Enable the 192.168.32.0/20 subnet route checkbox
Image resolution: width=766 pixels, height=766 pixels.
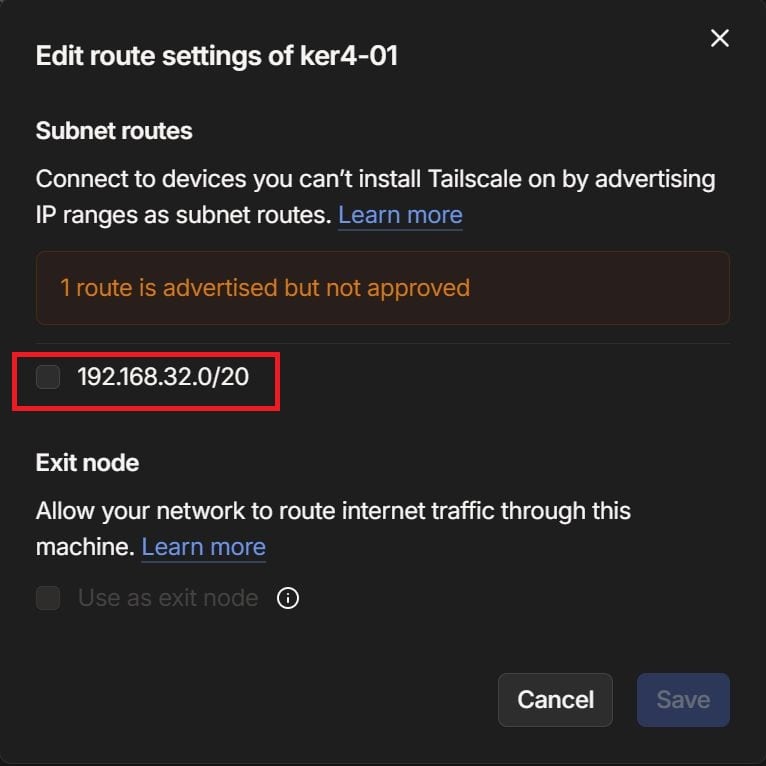coord(48,377)
